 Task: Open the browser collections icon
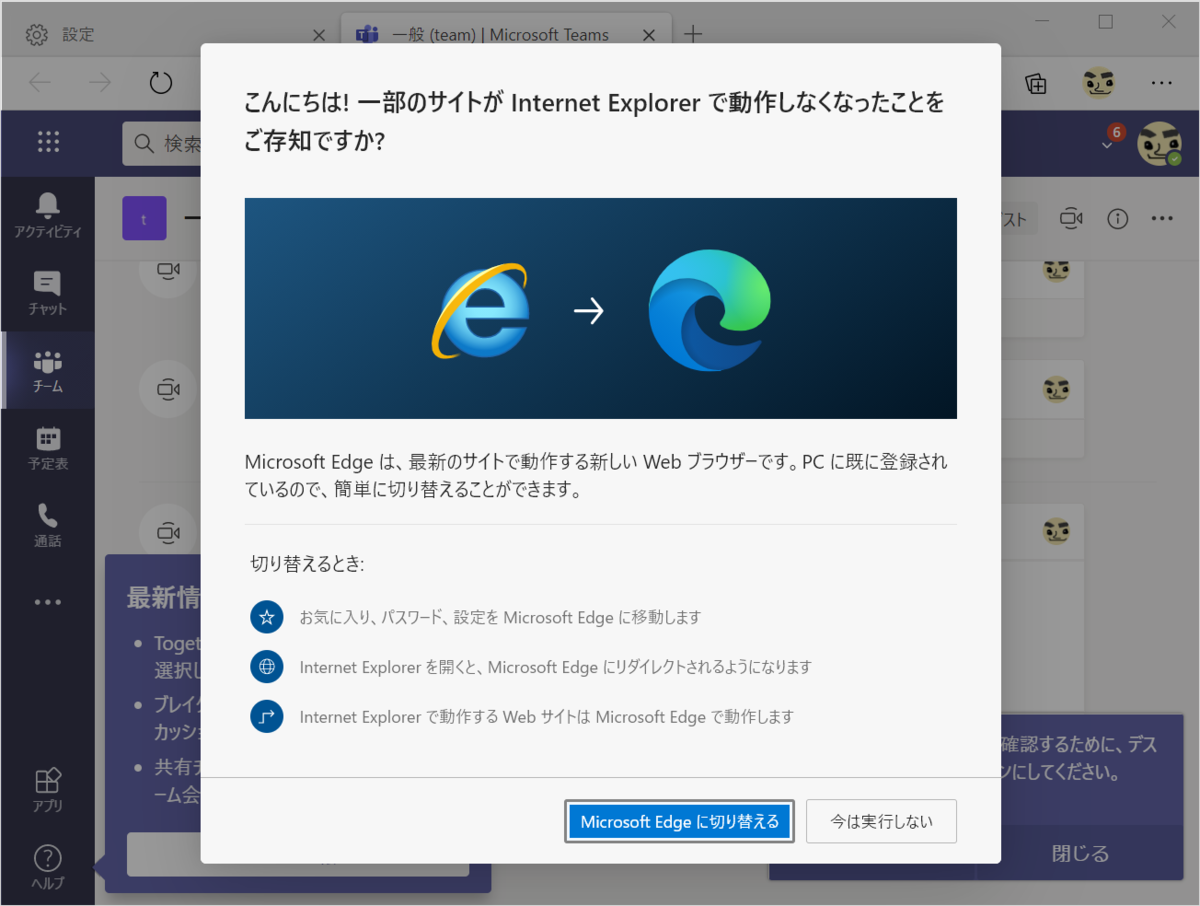point(1037,84)
